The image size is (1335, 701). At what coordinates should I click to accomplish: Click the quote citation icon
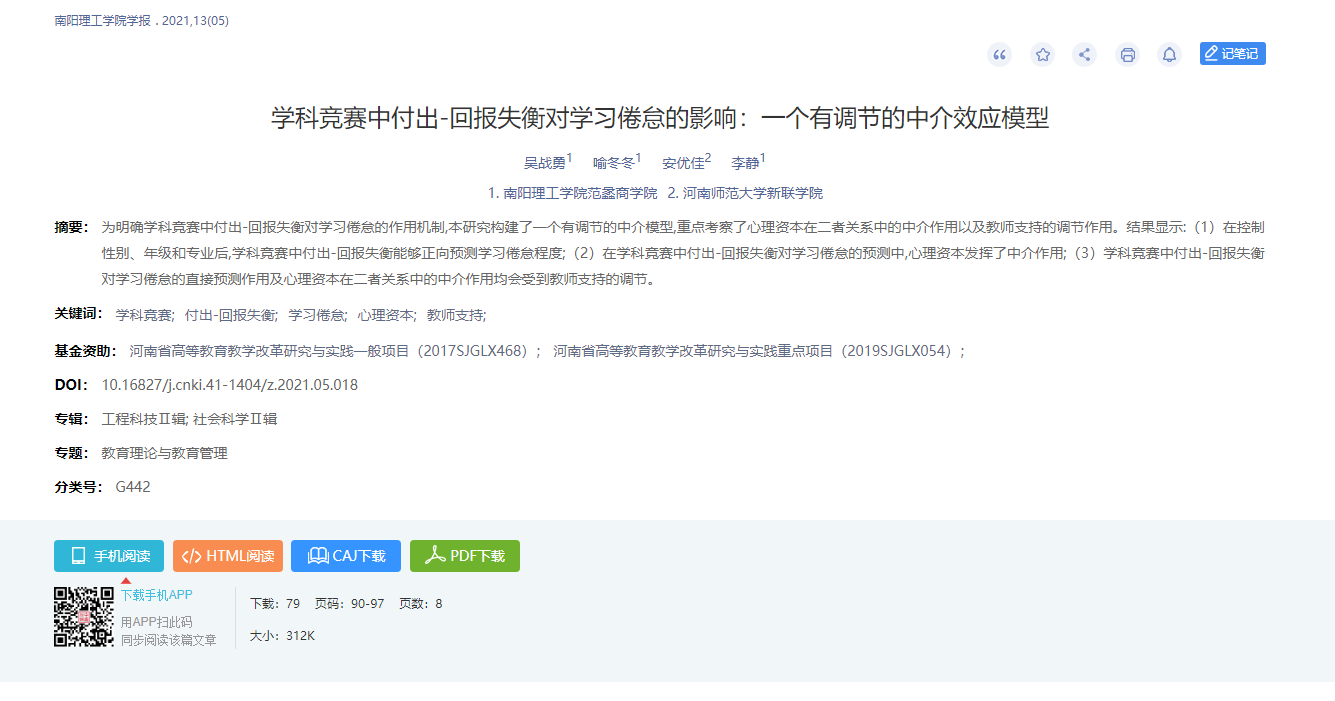coord(999,55)
